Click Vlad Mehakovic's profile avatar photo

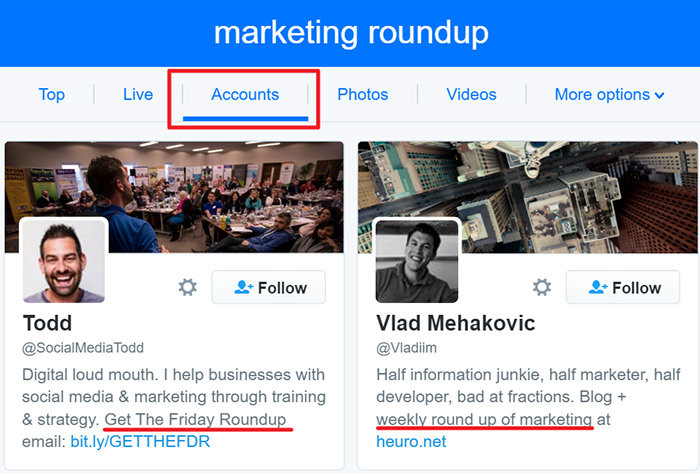click(417, 261)
